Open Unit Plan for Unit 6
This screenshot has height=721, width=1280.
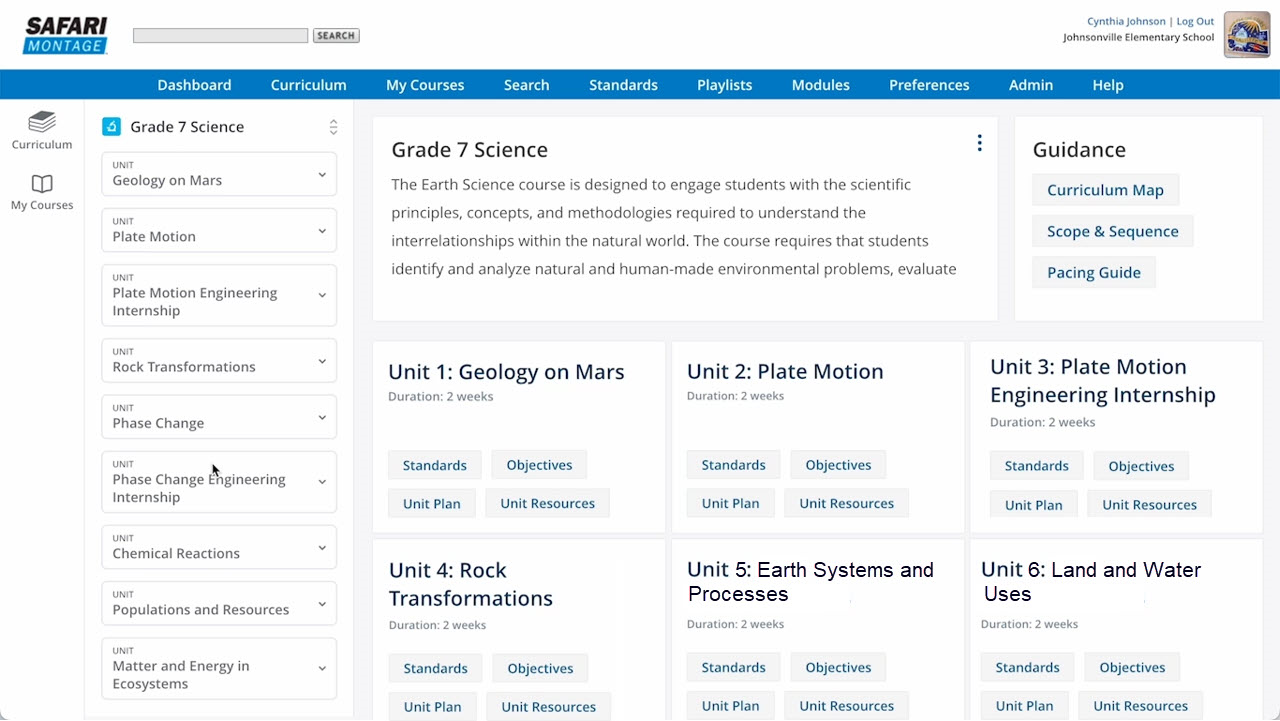click(x=1024, y=705)
